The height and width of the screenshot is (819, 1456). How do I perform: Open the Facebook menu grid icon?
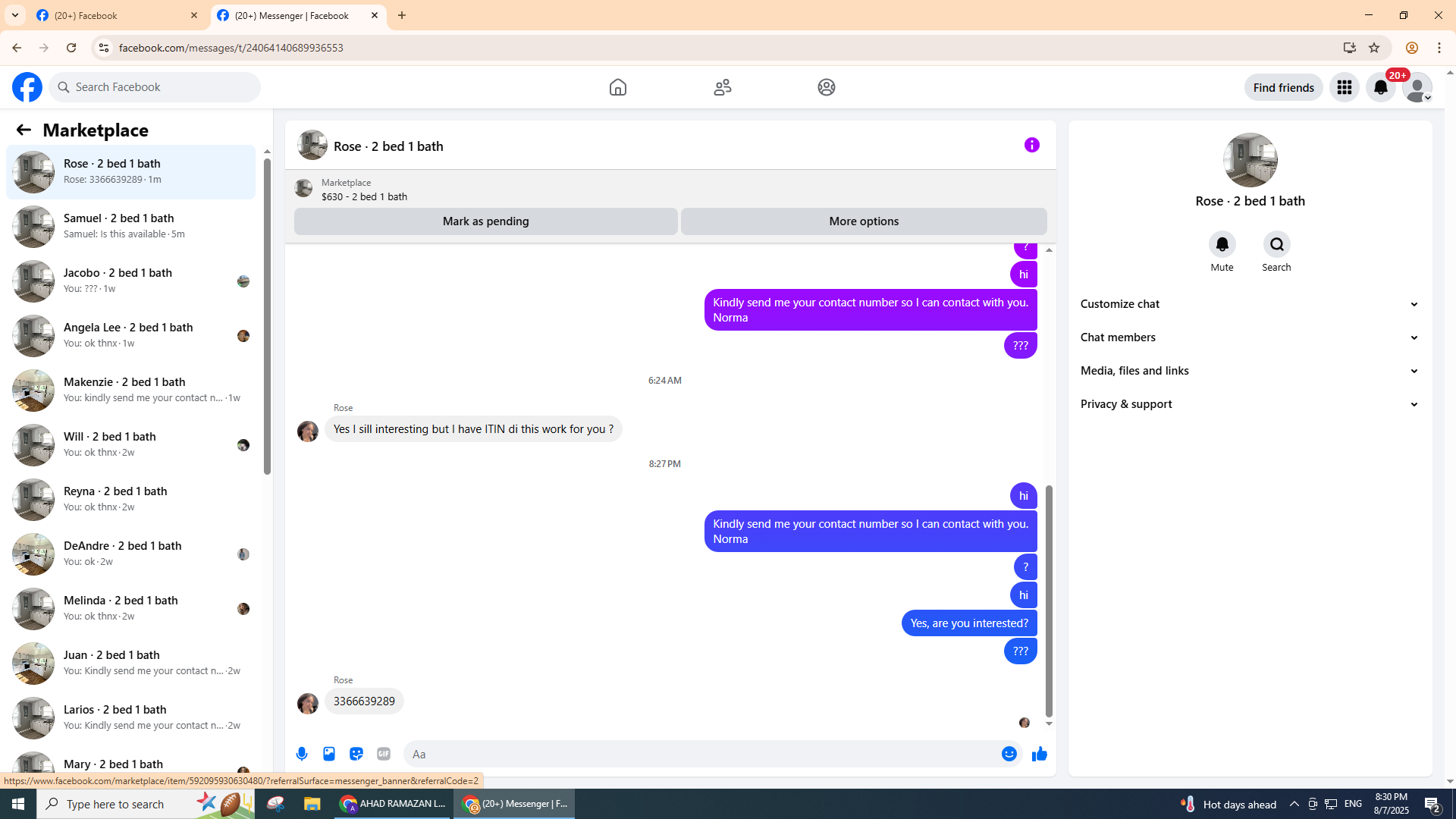click(x=1345, y=87)
